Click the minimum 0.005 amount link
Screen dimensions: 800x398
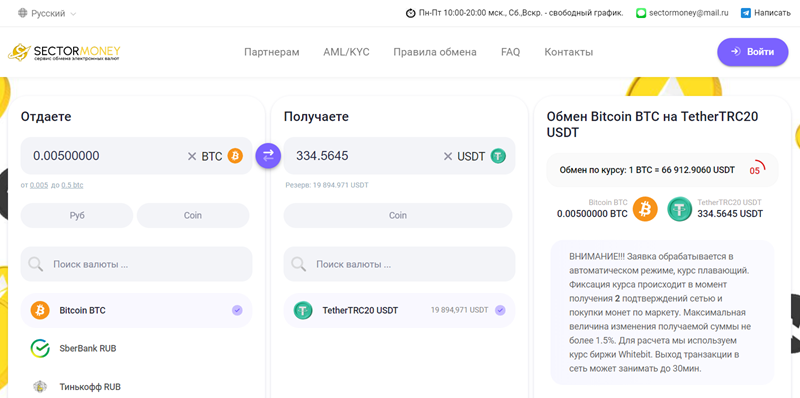(39, 185)
